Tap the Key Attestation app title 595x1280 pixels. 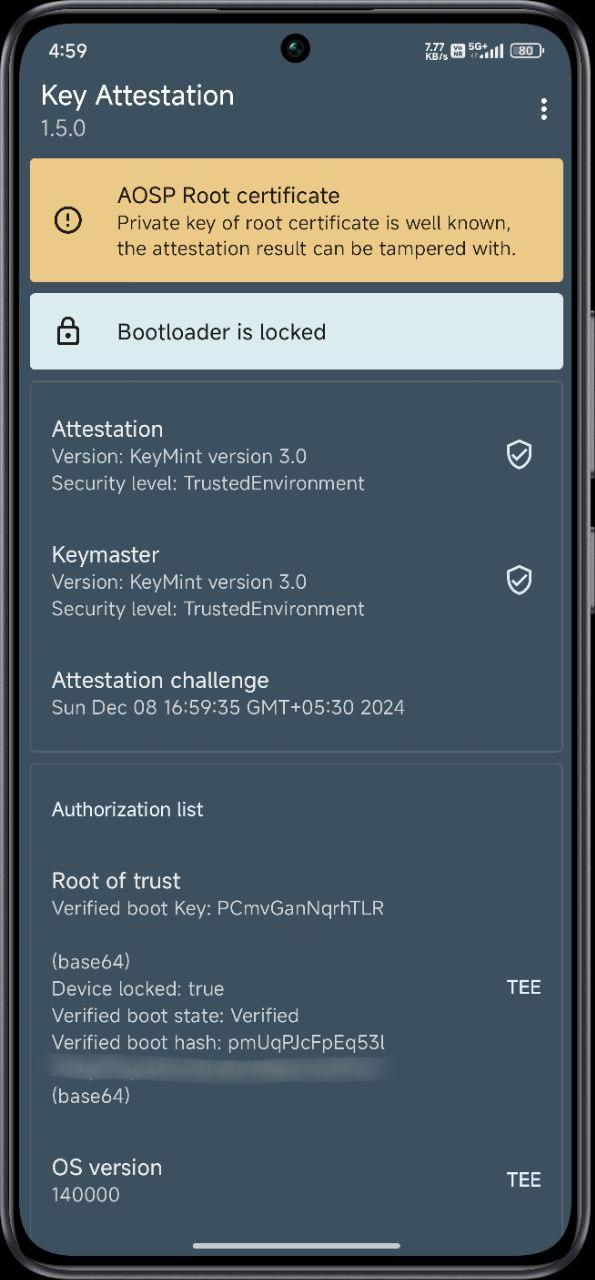tap(137, 96)
